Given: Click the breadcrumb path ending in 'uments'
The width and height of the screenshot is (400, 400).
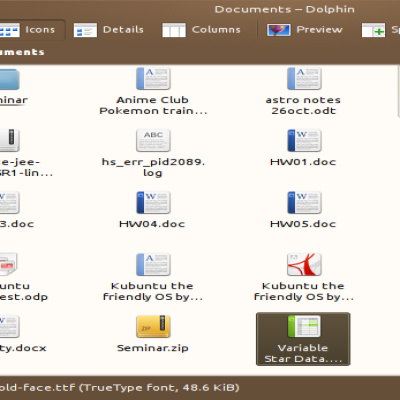Looking at the screenshot, I should [x=22, y=52].
